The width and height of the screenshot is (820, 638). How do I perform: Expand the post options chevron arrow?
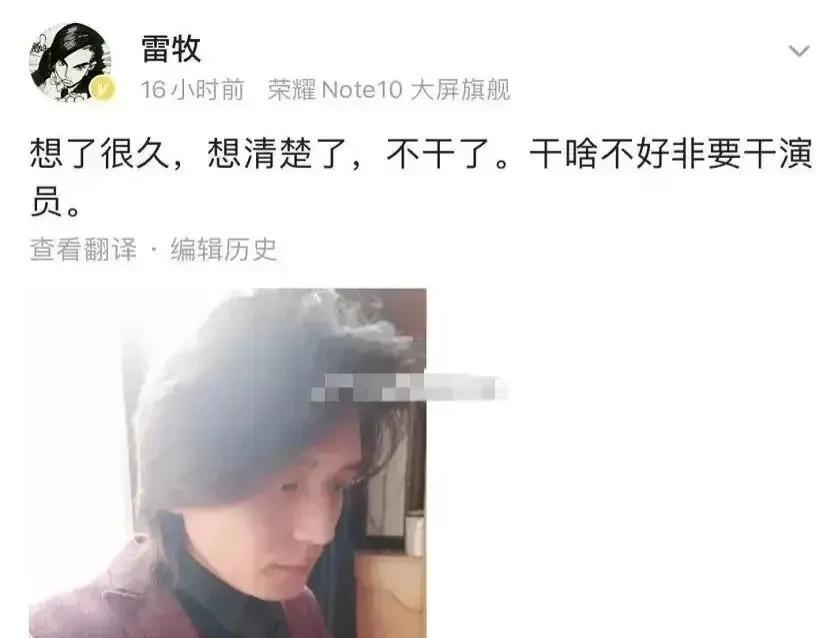pyautogui.click(x=799, y=51)
